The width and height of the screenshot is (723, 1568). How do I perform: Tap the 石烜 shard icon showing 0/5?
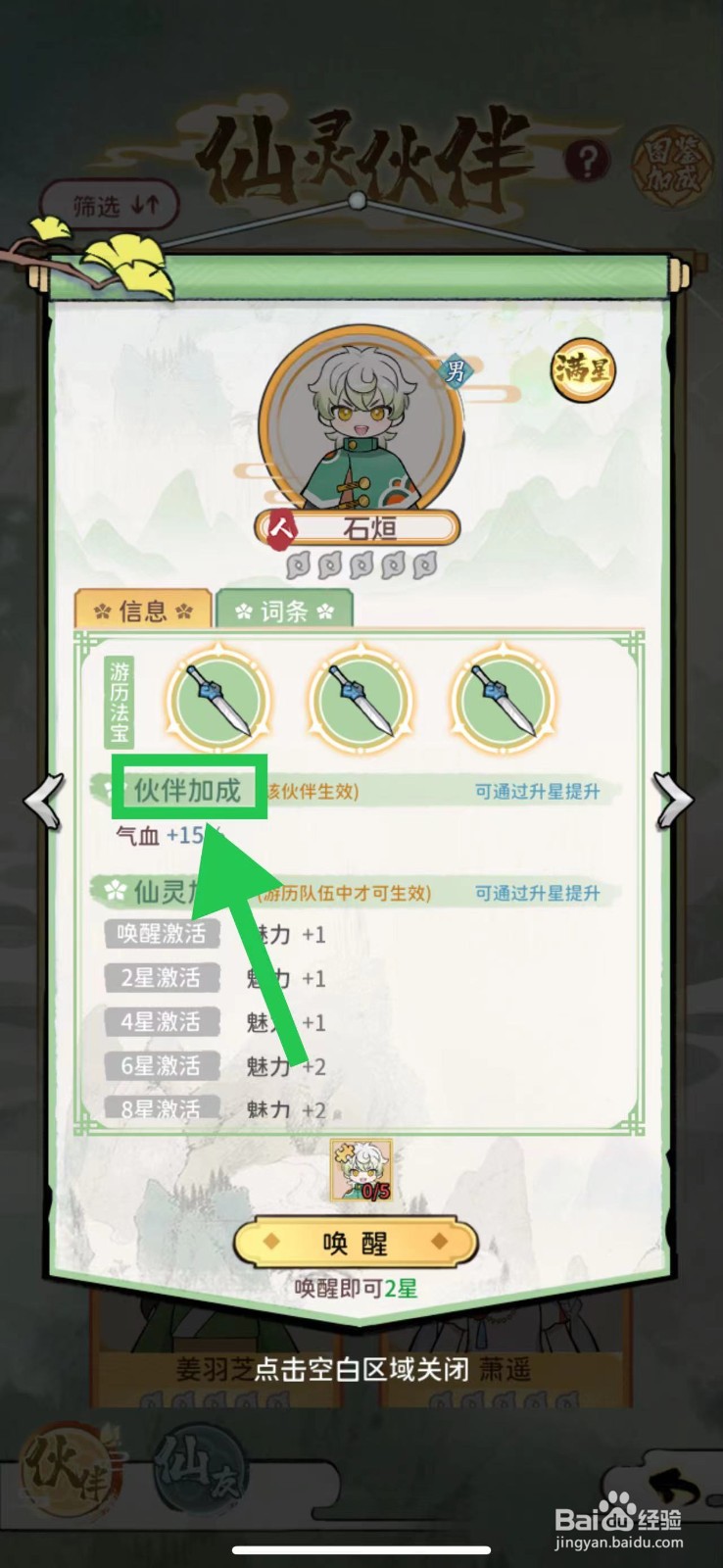click(361, 1170)
